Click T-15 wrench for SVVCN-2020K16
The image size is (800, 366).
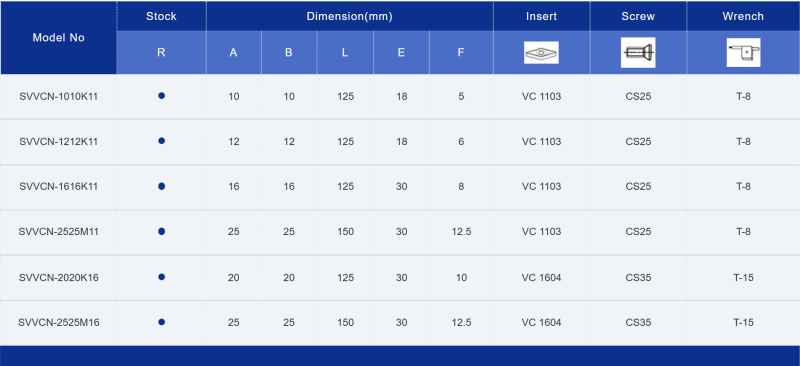tap(743, 278)
